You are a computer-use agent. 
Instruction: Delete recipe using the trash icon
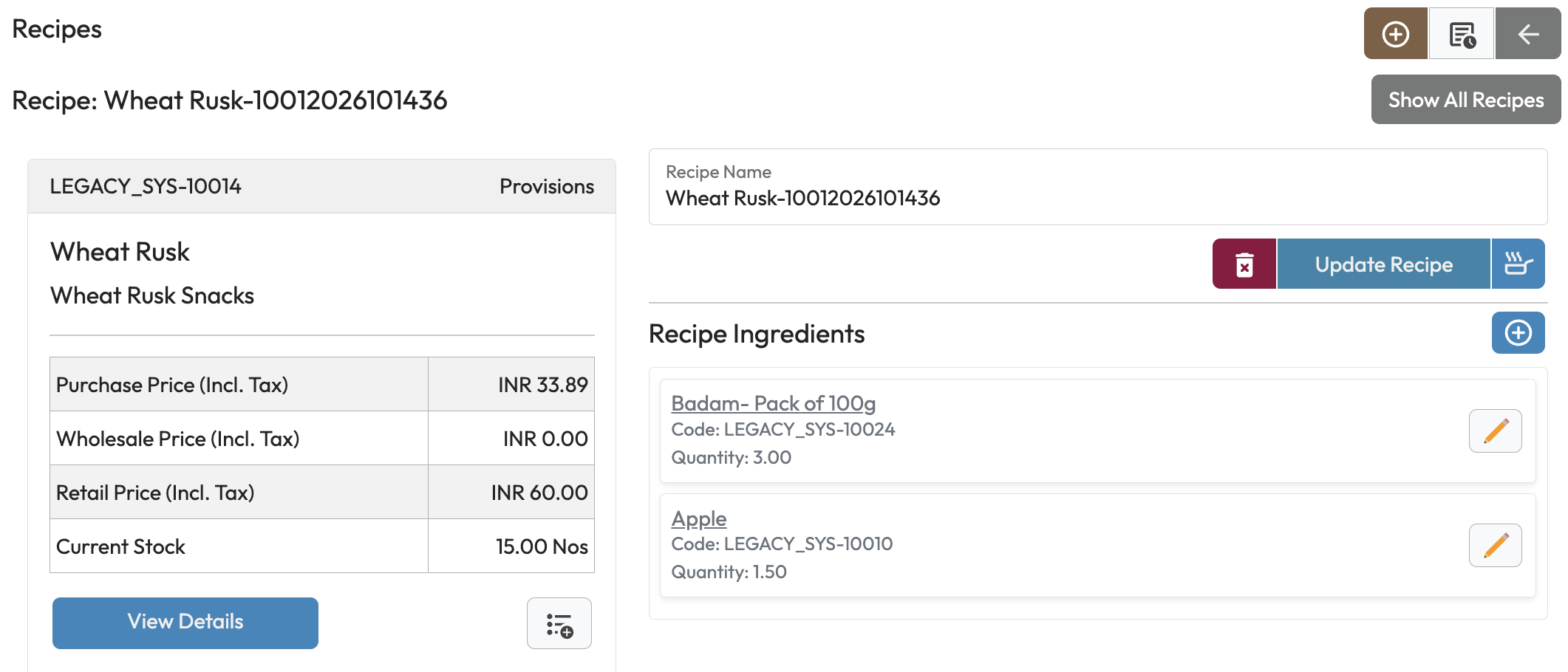pos(1244,264)
